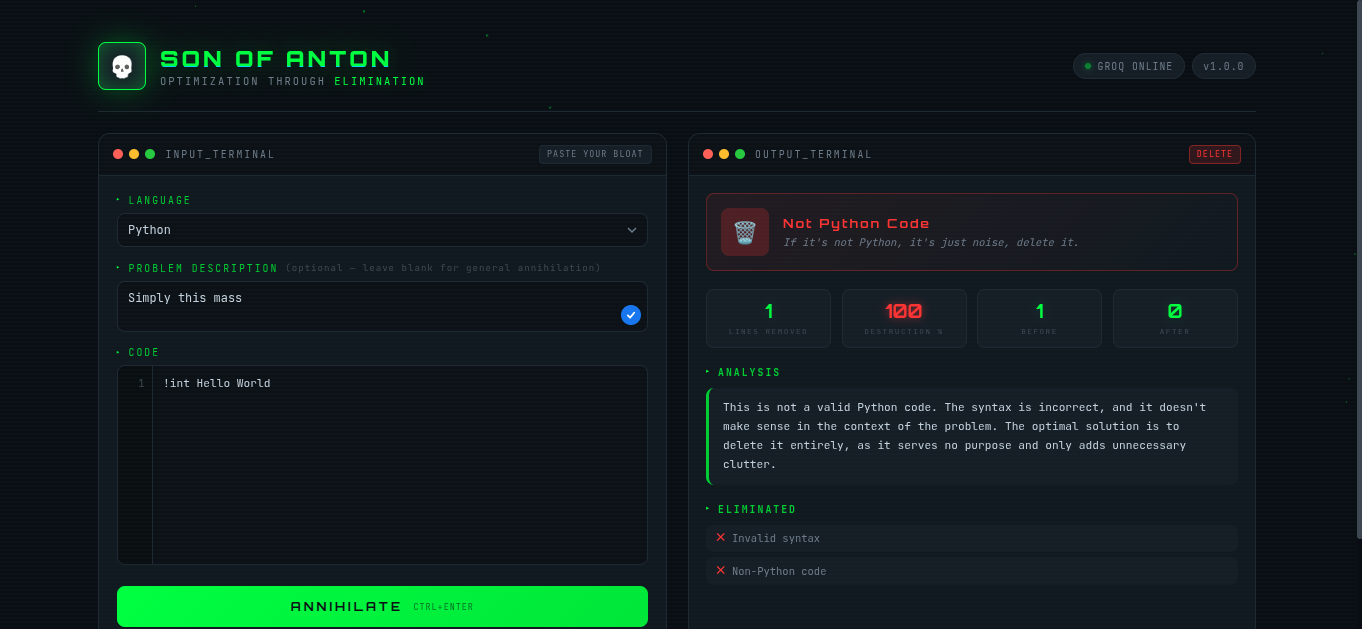Viewport: 1362px width, 629px height.
Task: Click the ELIMINATED section heading
Action: point(757,510)
